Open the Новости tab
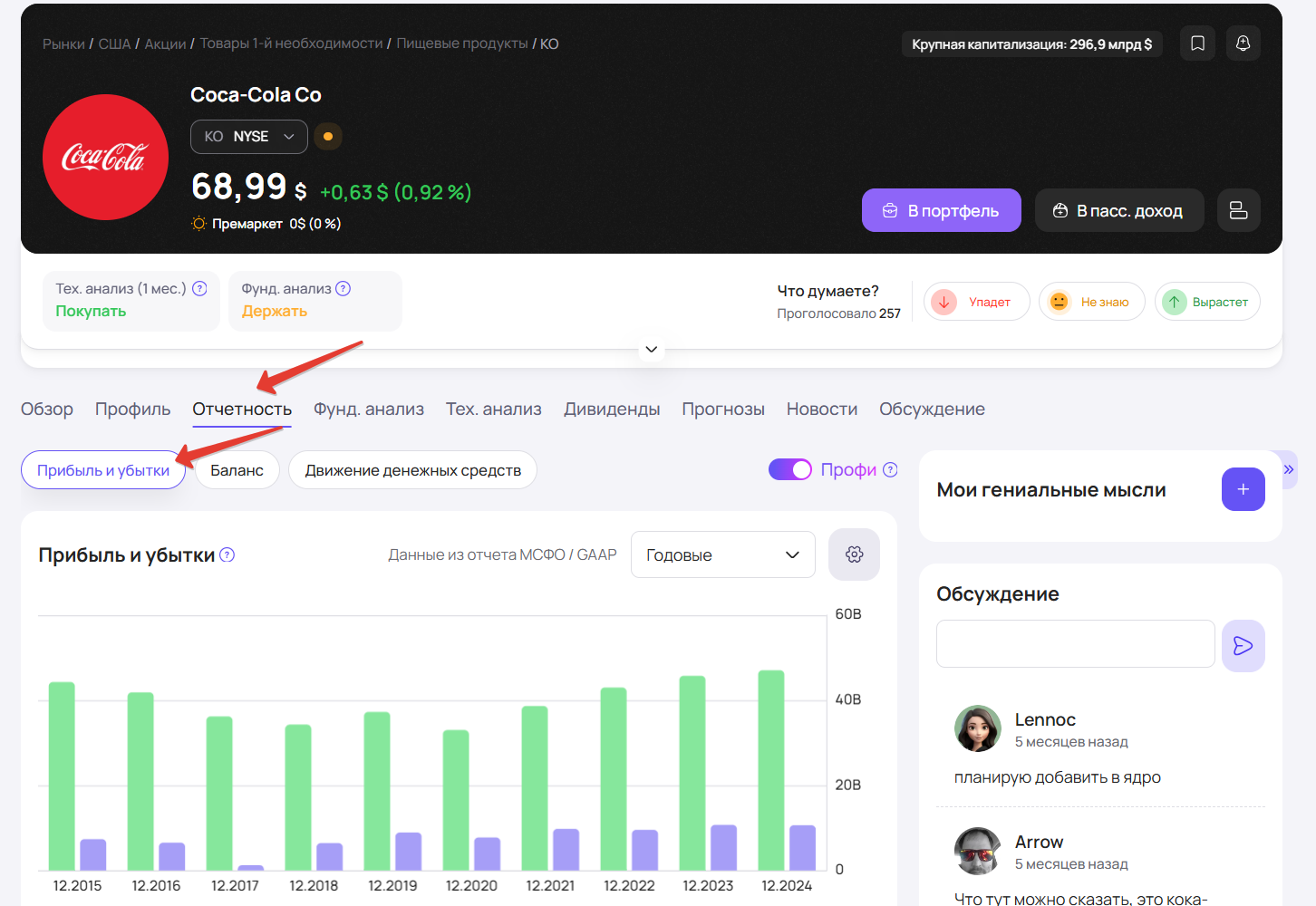The width and height of the screenshot is (1316, 906). pos(822,410)
